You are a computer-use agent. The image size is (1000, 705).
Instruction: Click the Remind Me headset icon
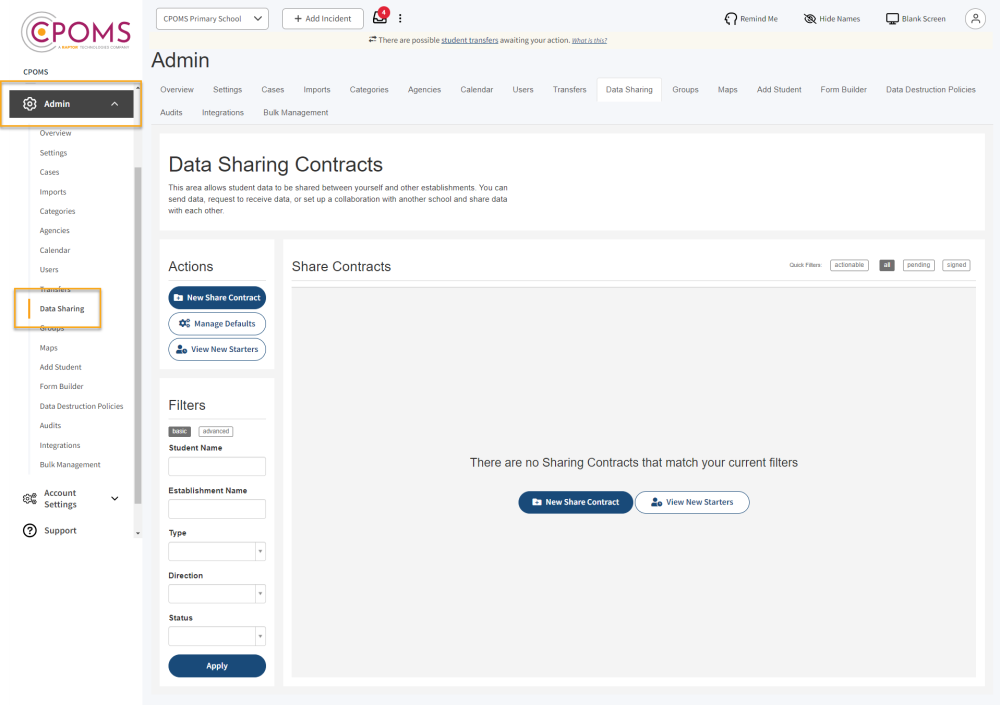tap(731, 19)
